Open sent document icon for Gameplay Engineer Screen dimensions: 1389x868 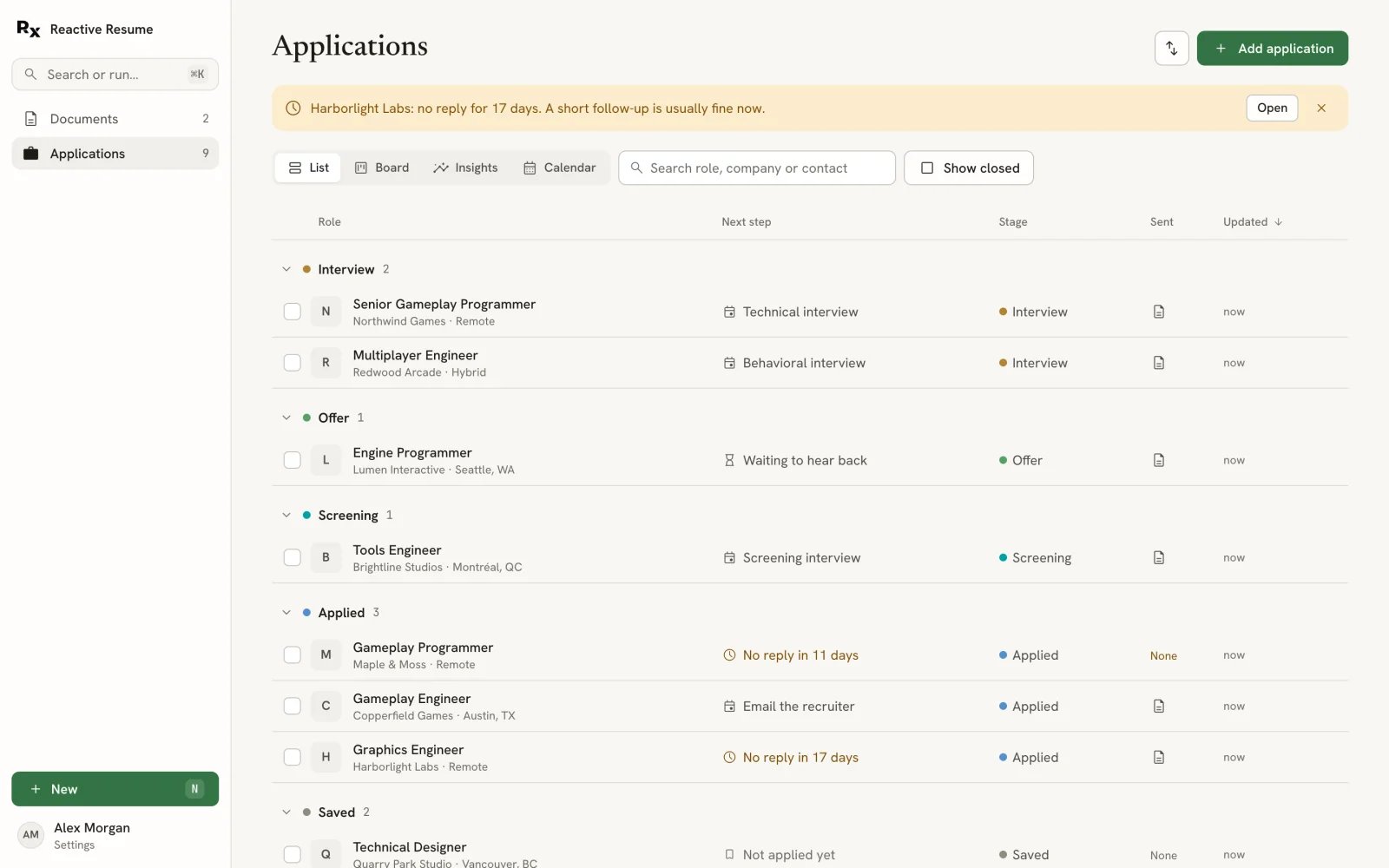1159,707
